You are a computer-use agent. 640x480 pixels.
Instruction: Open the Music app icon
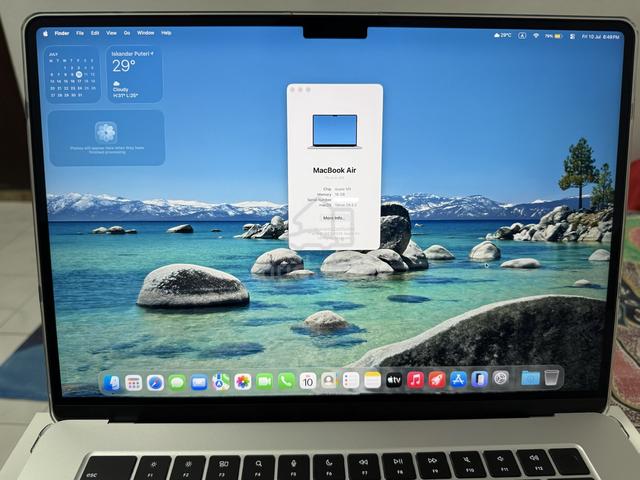pos(415,380)
